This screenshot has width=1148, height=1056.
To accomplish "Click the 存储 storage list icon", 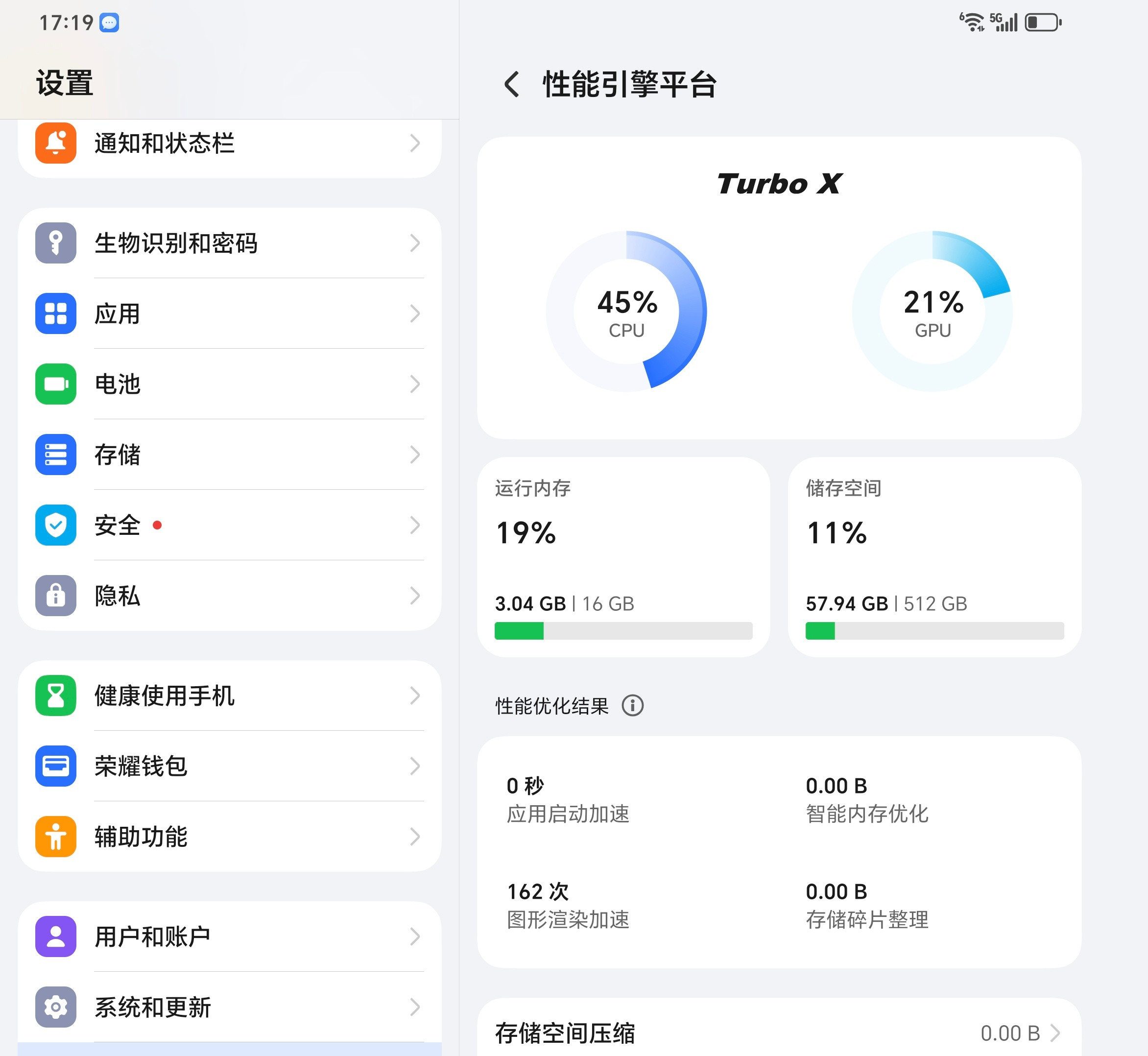I will click(x=55, y=456).
